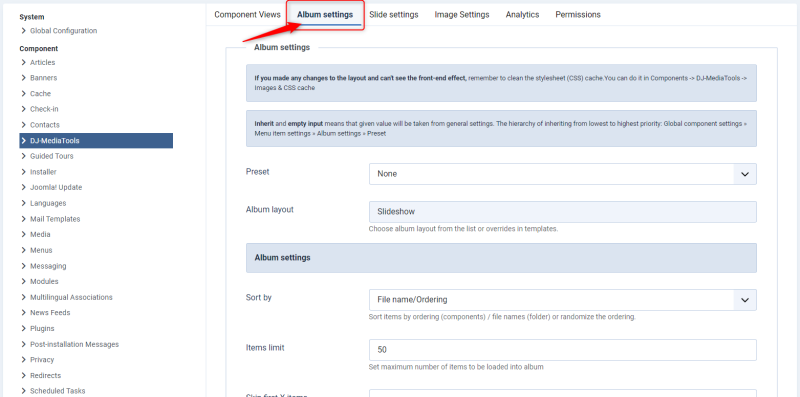Open News Feeds settings
The width and height of the screenshot is (800, 397).
[50, 312]
